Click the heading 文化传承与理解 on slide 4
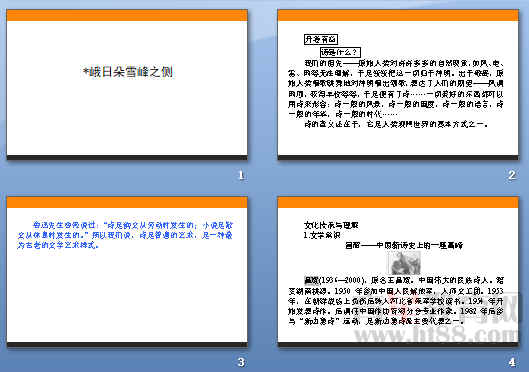529x372 pixels. [x=331, y=225]
